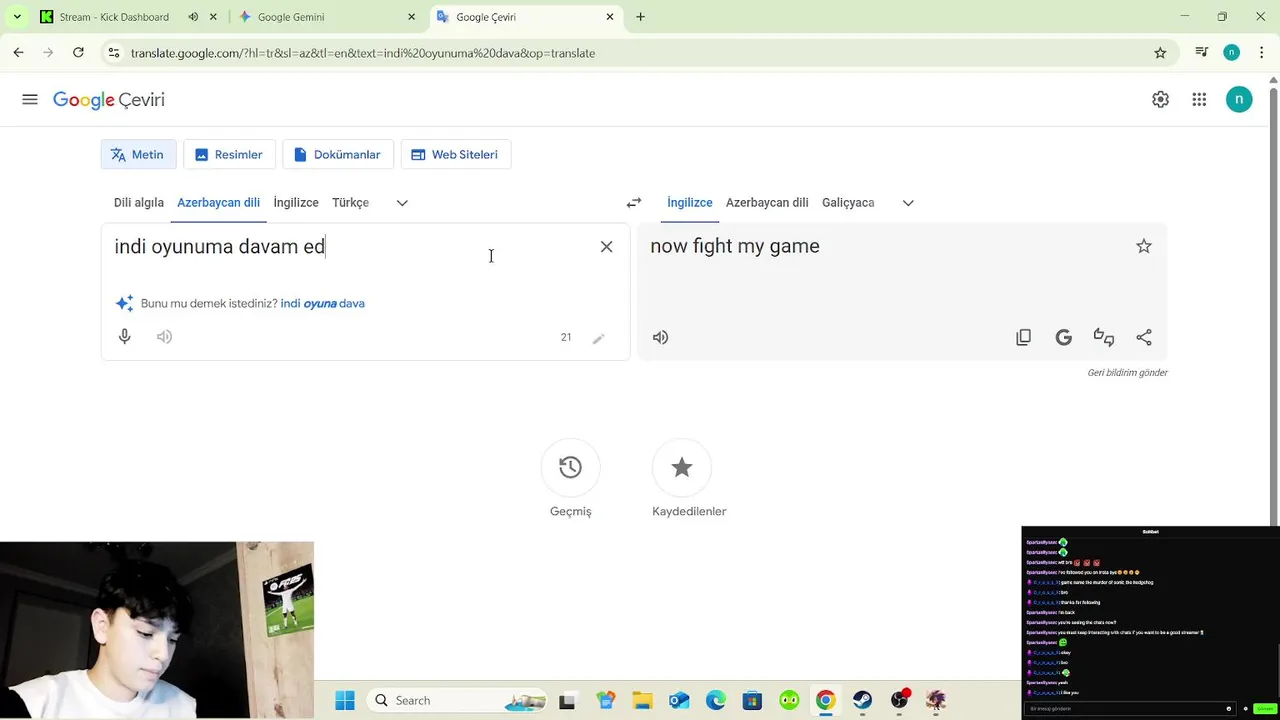The image size is (1280, 720).
Task: Select İngilizce as target language
Action: pyautogui.click(x=690, y=203)
